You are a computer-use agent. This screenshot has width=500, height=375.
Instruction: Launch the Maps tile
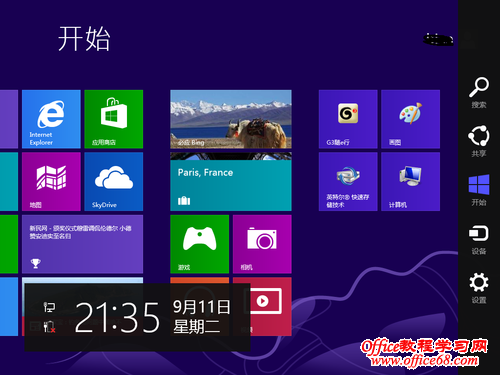(51, 182)
